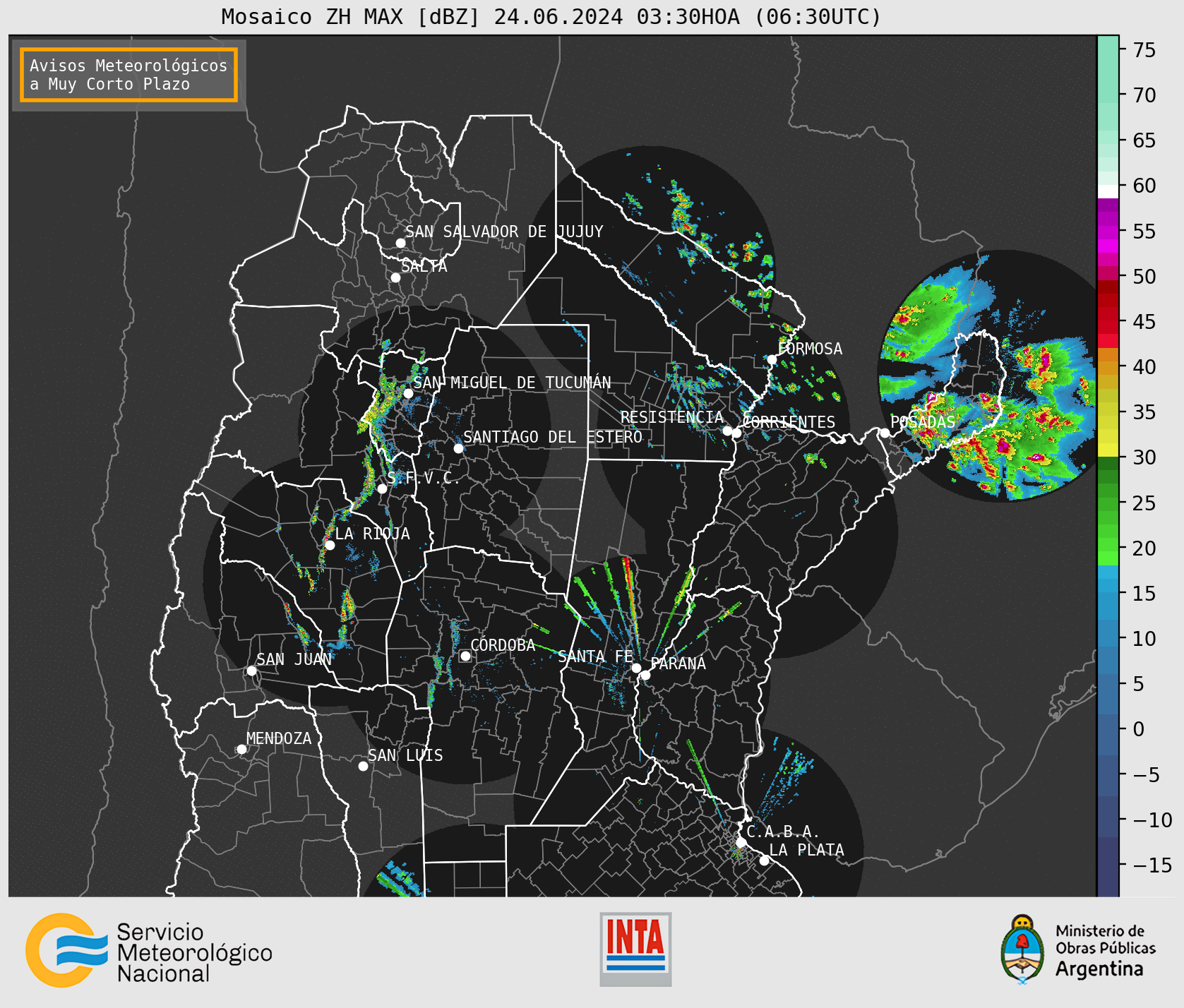Select the San Luis city marker
1184x1008 pixels.
pyautogui.click(x=363, y=766)
